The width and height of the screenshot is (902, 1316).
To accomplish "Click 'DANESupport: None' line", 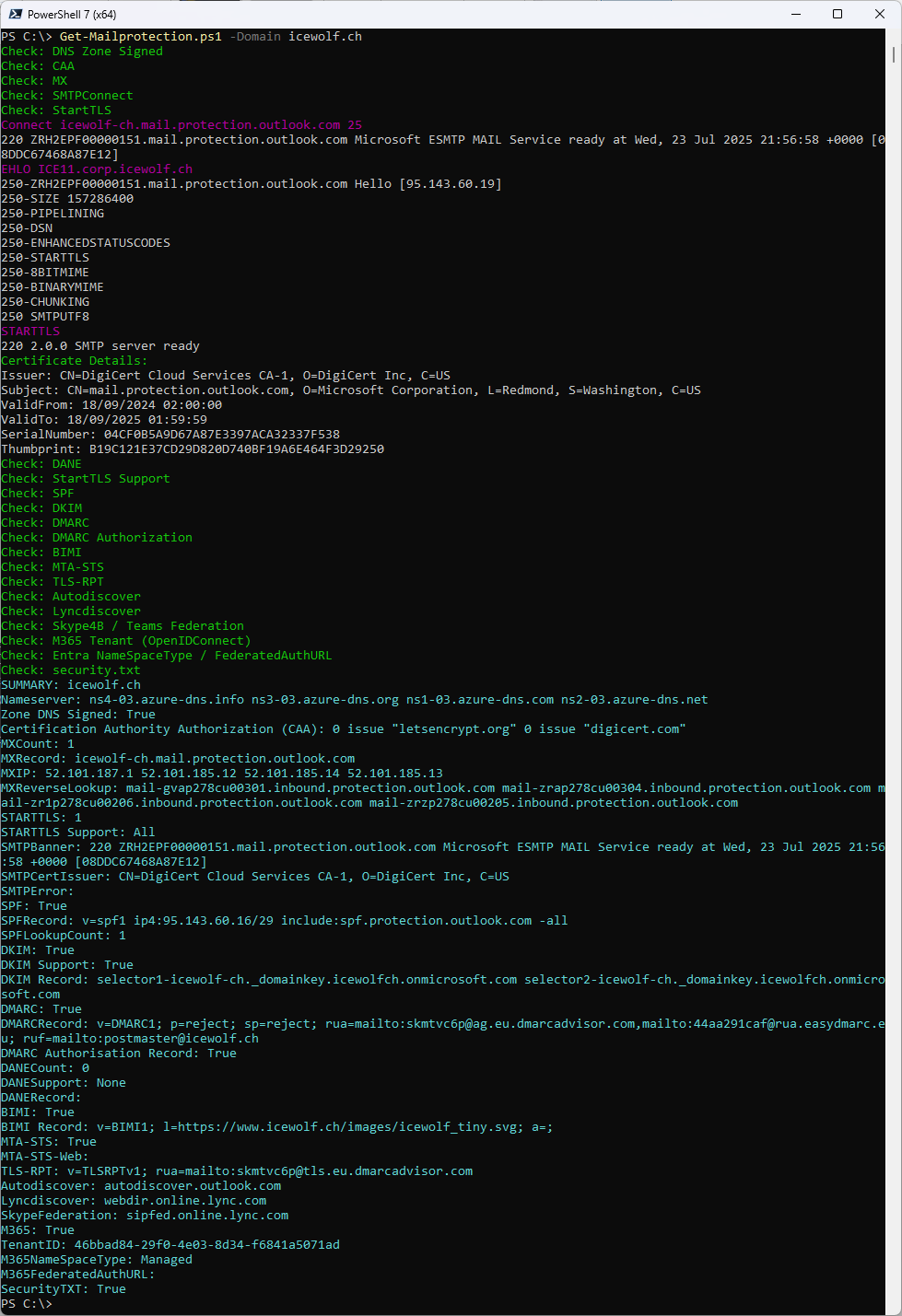I will click(x=64, y=1083).
